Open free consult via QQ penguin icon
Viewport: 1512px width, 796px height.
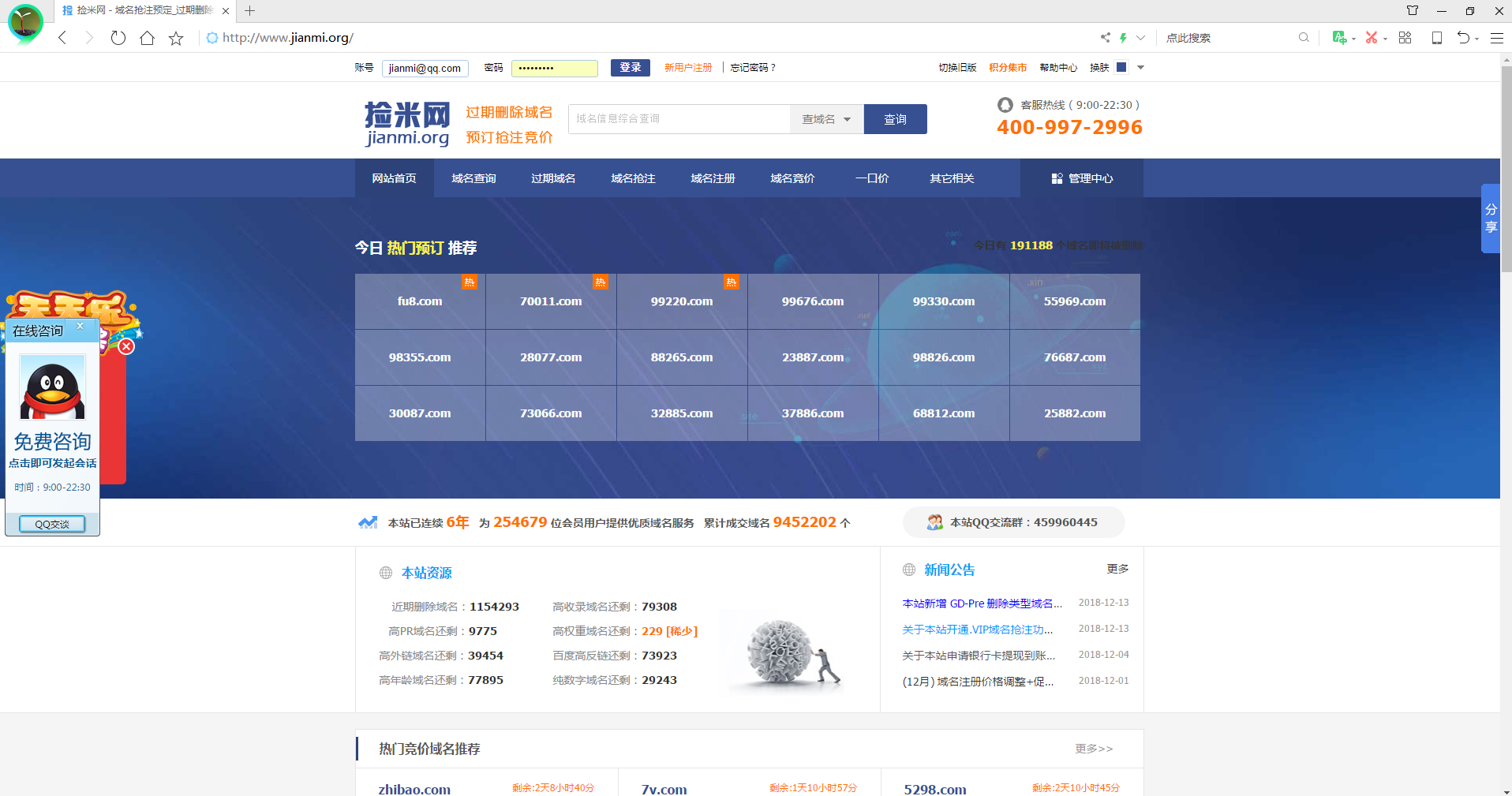click(51, 387)
